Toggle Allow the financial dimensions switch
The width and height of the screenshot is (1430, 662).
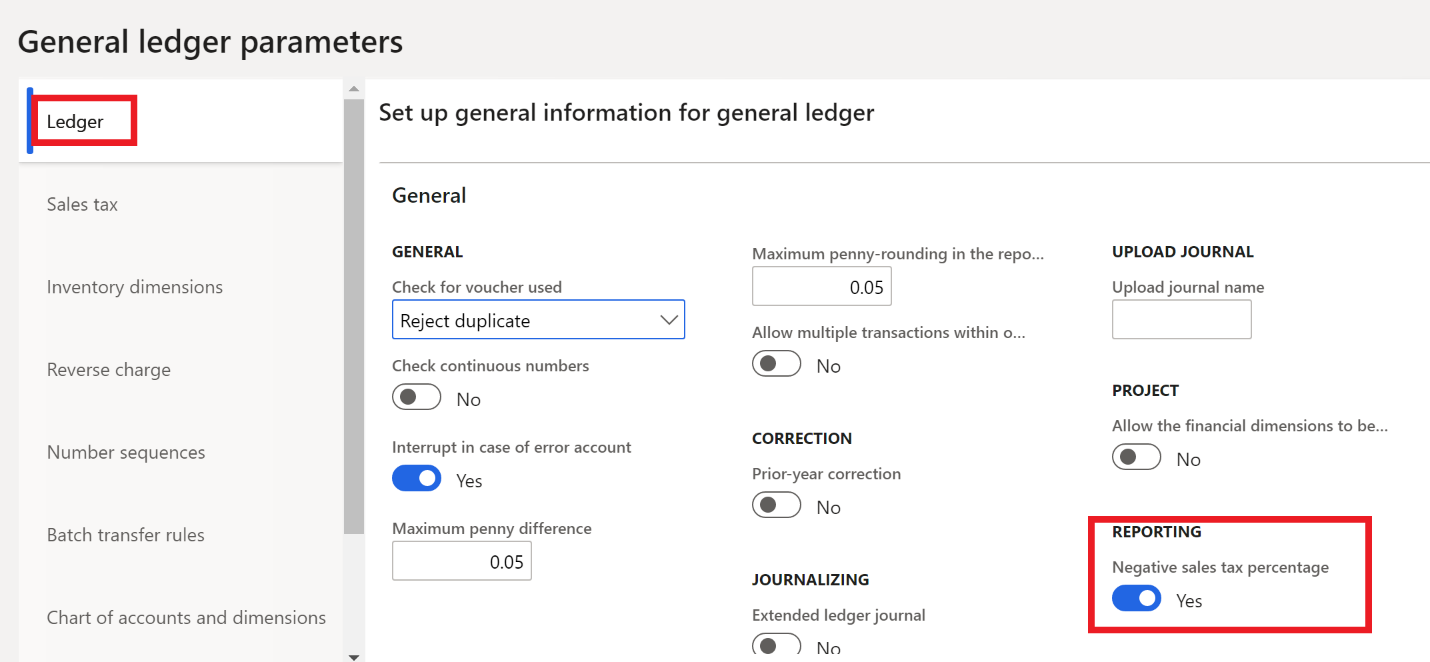1137,458
